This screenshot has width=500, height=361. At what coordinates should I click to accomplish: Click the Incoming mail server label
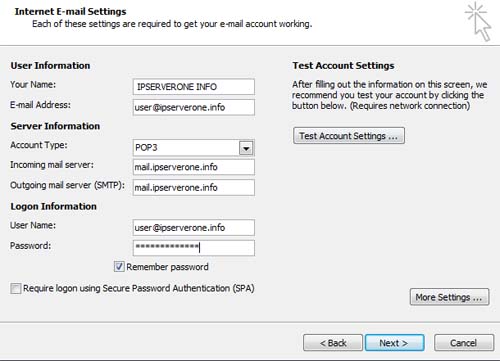(x=52, y=165)
